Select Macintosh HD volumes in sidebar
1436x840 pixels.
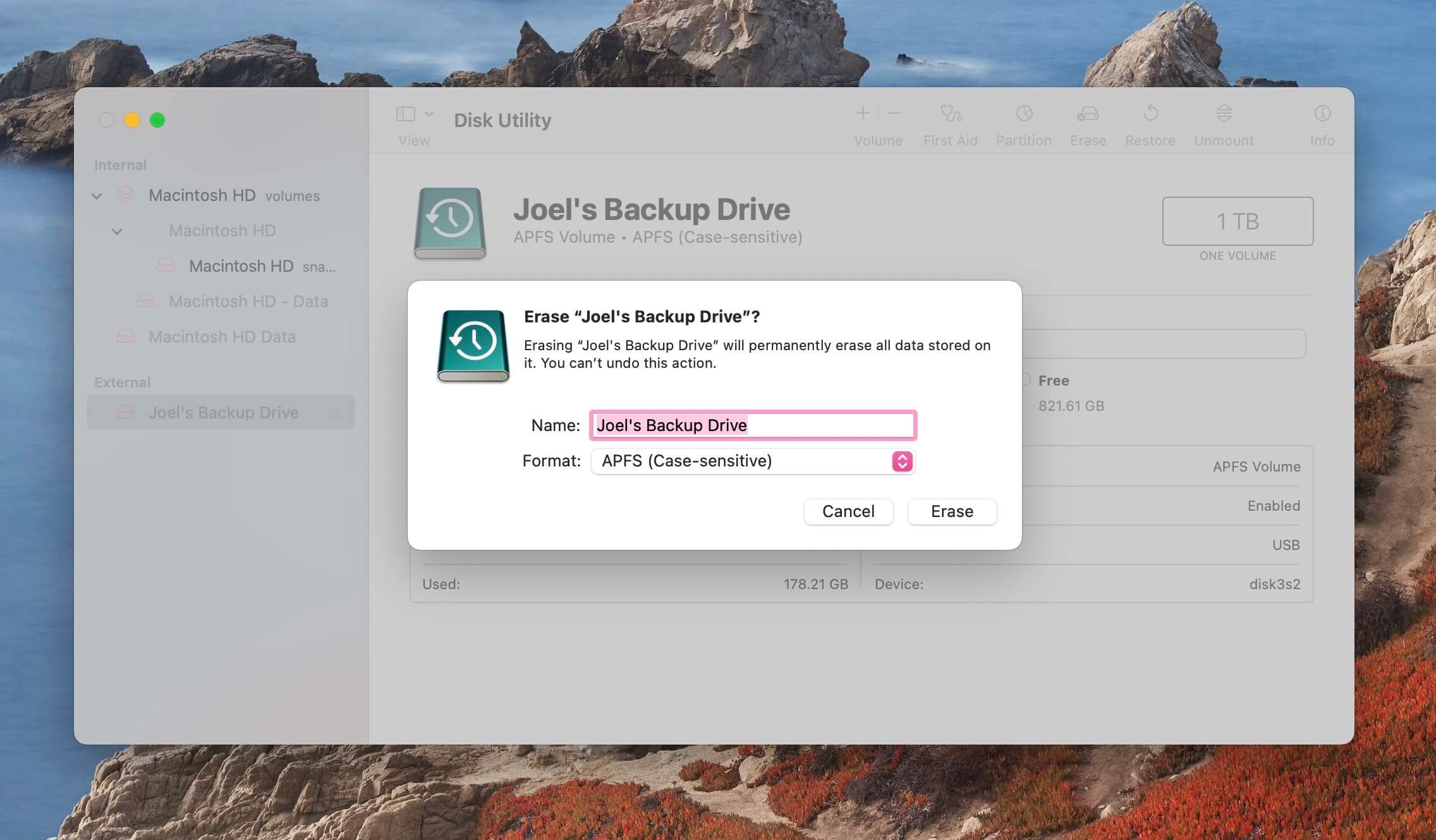pyautogui.click(x=221, y=195)
